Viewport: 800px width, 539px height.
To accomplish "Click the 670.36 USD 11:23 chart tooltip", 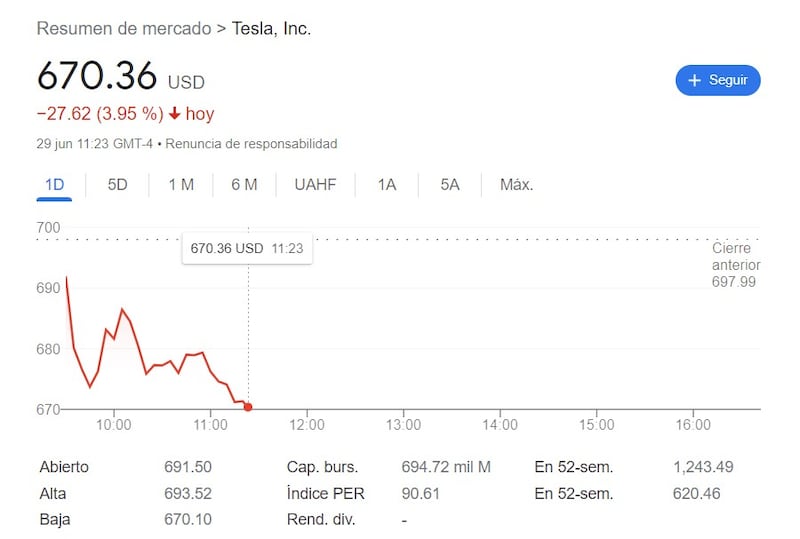I will click(x=246, y=248).
